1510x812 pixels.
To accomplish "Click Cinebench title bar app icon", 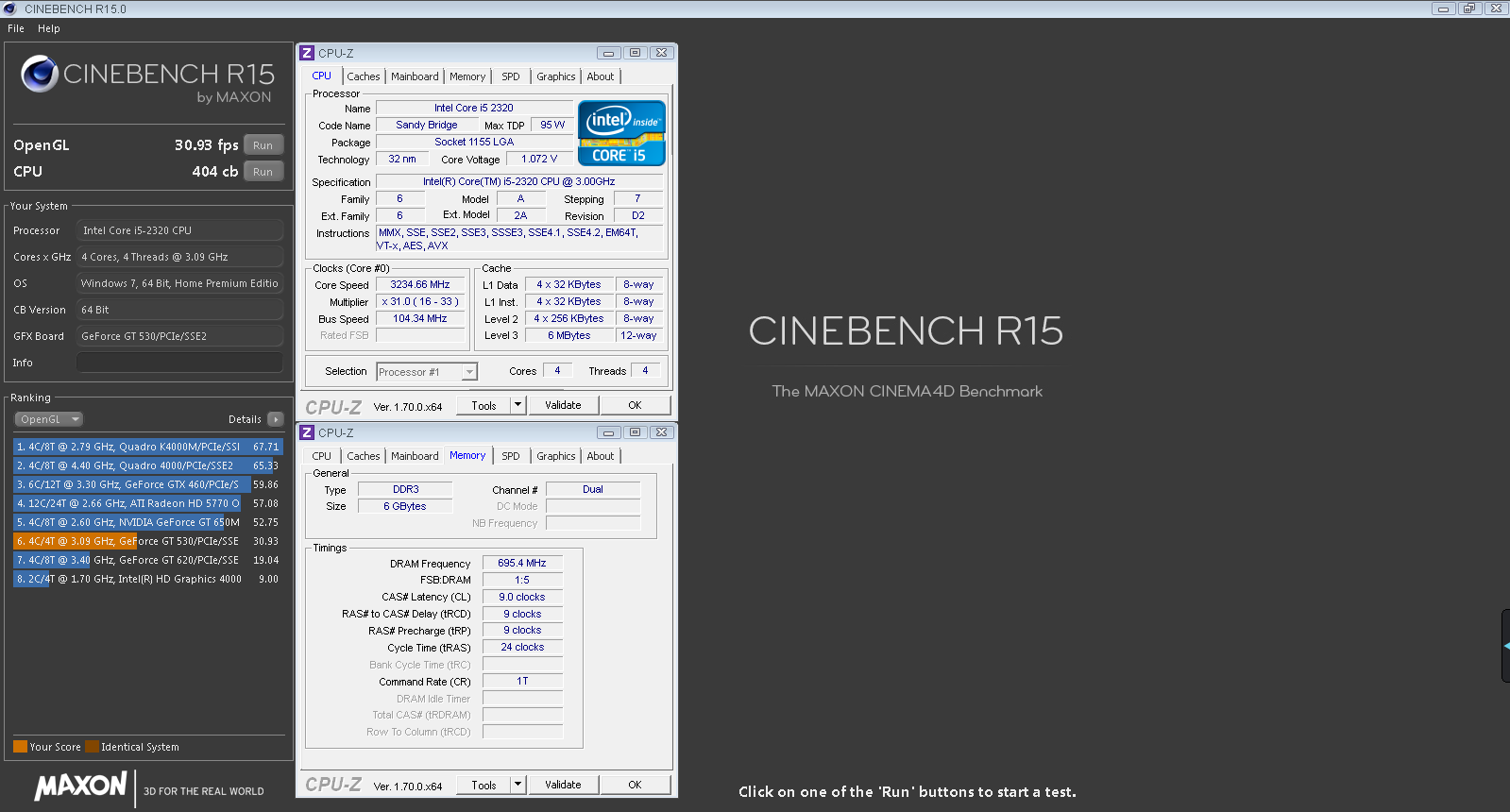I will point(10,8).
